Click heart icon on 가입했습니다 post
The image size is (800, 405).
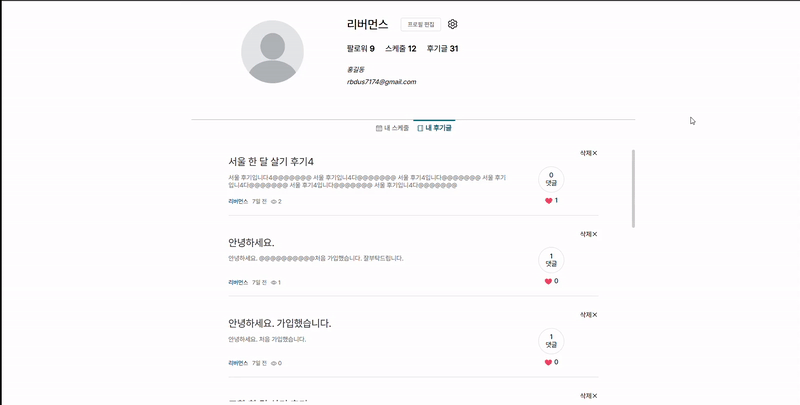pyautogui.click(x=548, y=362)
